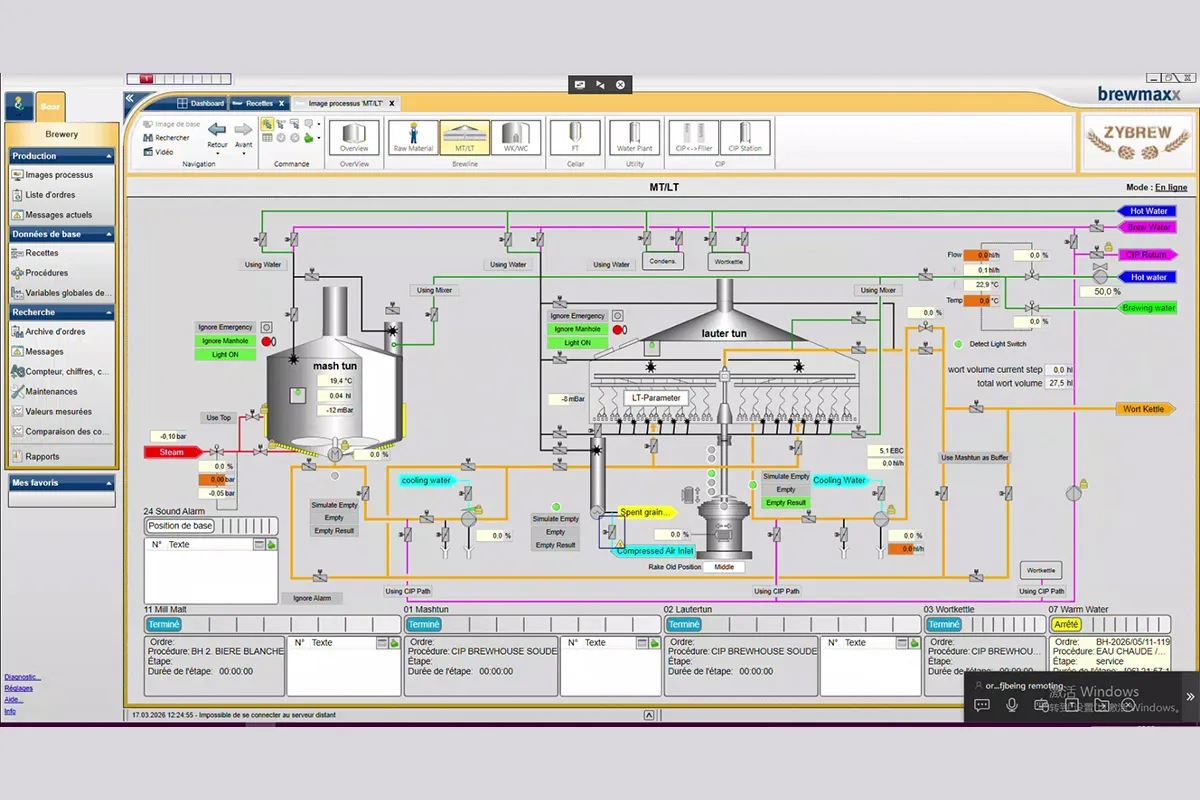Click the Spent grain yellow label
1200x800 pixels.
click(x=648, y=512)
